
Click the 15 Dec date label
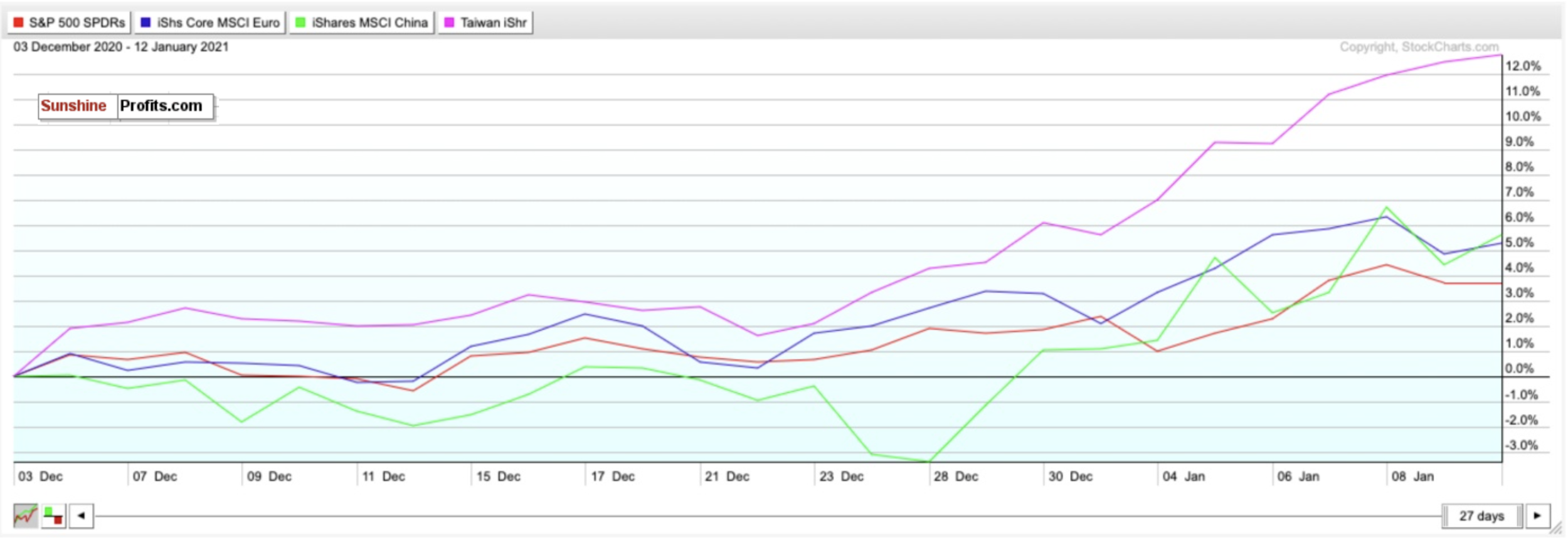point(498,477)
